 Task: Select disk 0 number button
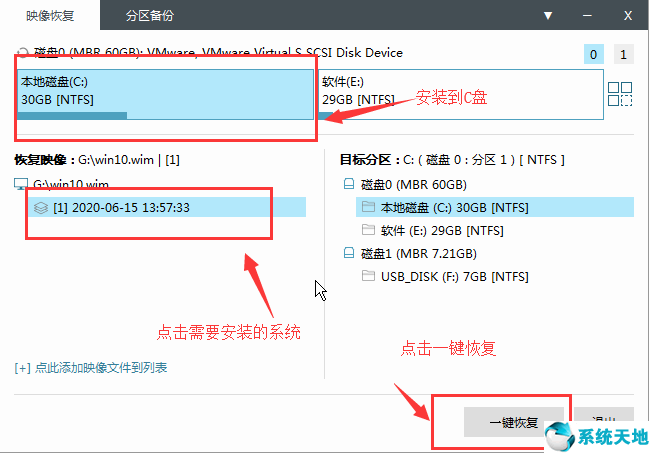[x=594, y=54]
